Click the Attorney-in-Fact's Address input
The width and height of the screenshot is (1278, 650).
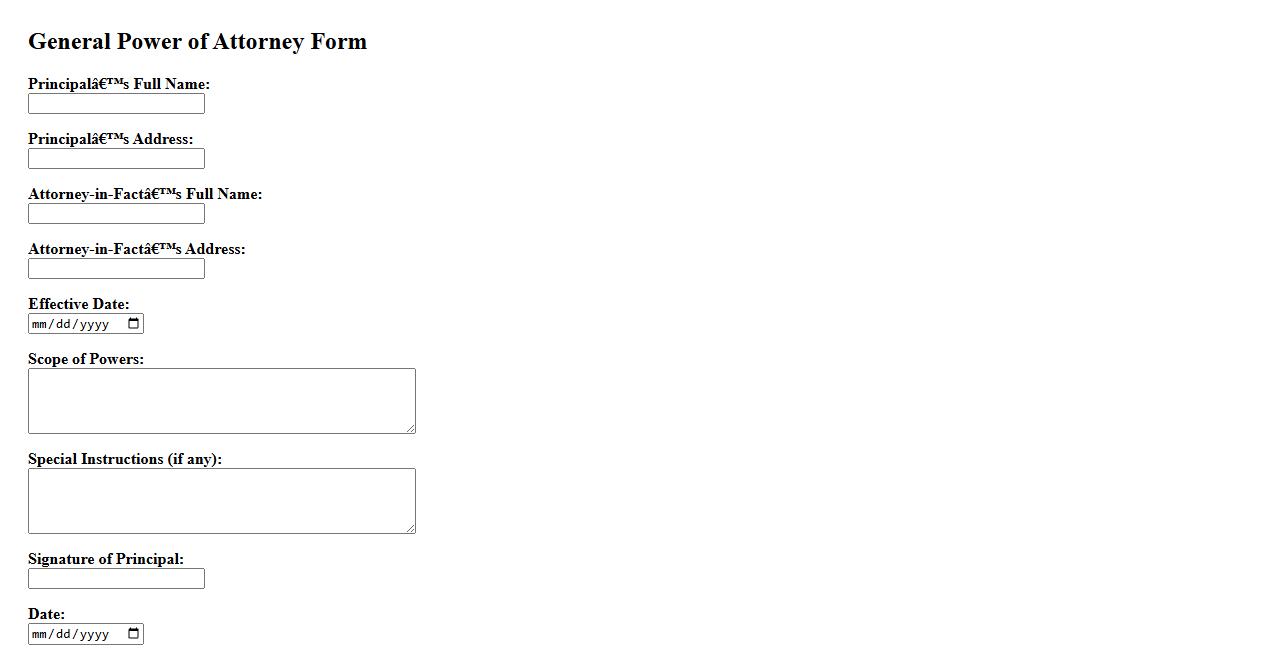116,269
